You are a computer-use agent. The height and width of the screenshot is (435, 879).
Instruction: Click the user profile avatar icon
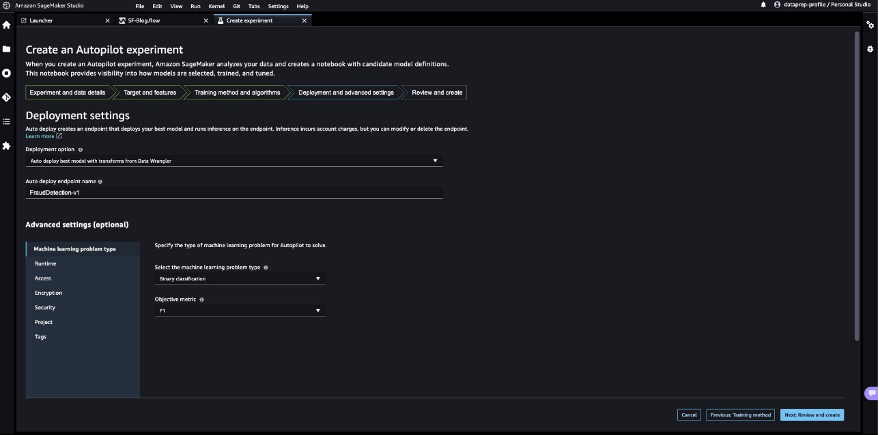pyautogui.click(x=777, y=4)
